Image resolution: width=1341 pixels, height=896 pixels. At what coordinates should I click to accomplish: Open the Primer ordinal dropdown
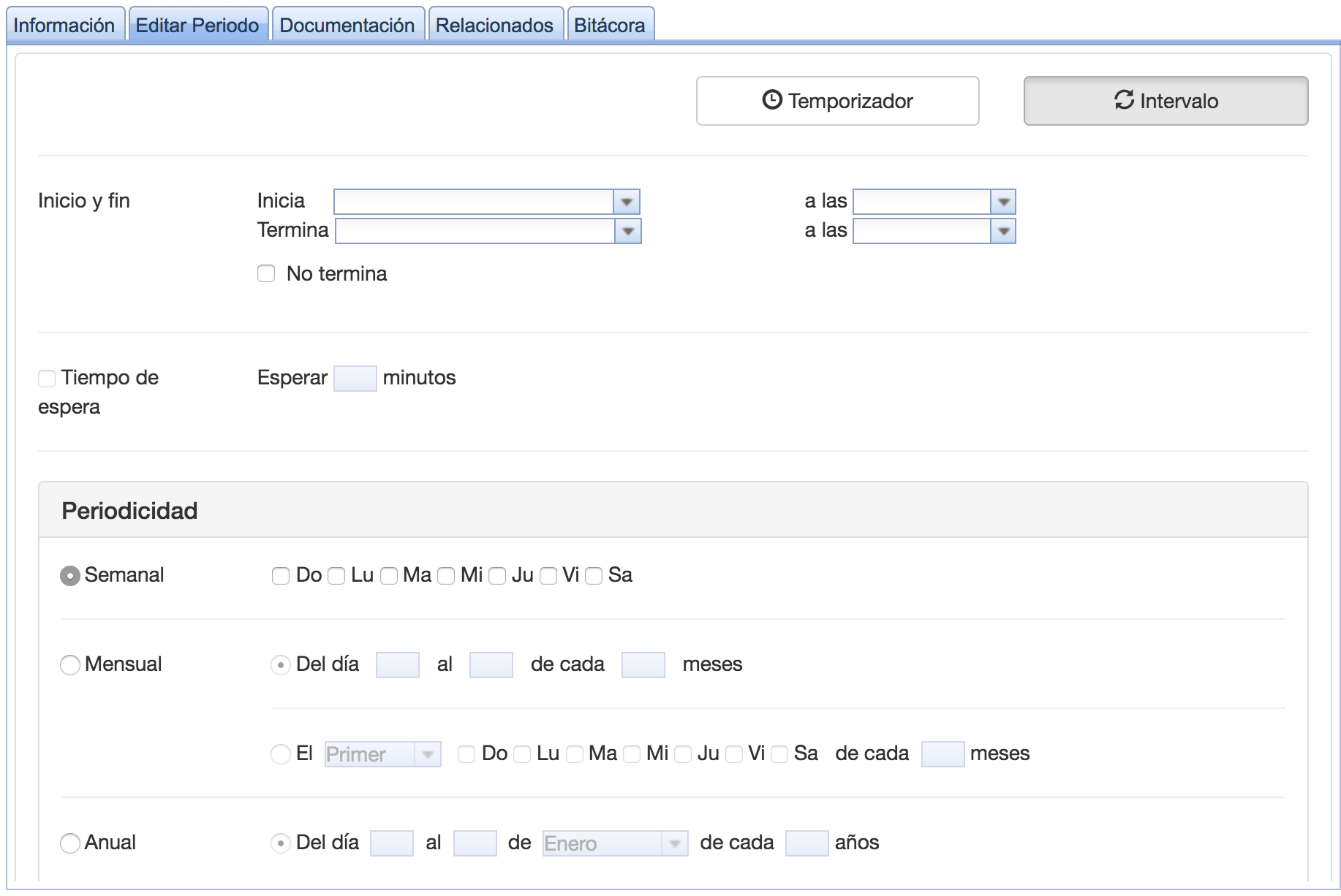pos(383,754)
